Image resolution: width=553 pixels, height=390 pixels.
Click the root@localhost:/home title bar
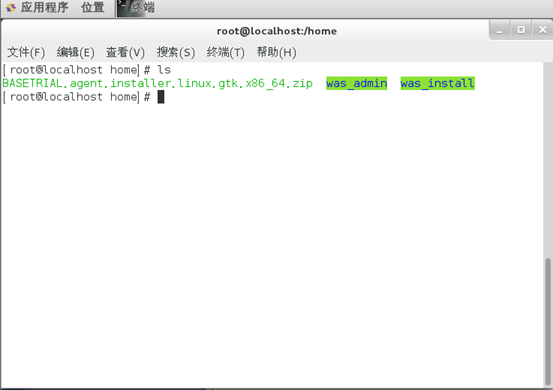[x=276, y=31]
